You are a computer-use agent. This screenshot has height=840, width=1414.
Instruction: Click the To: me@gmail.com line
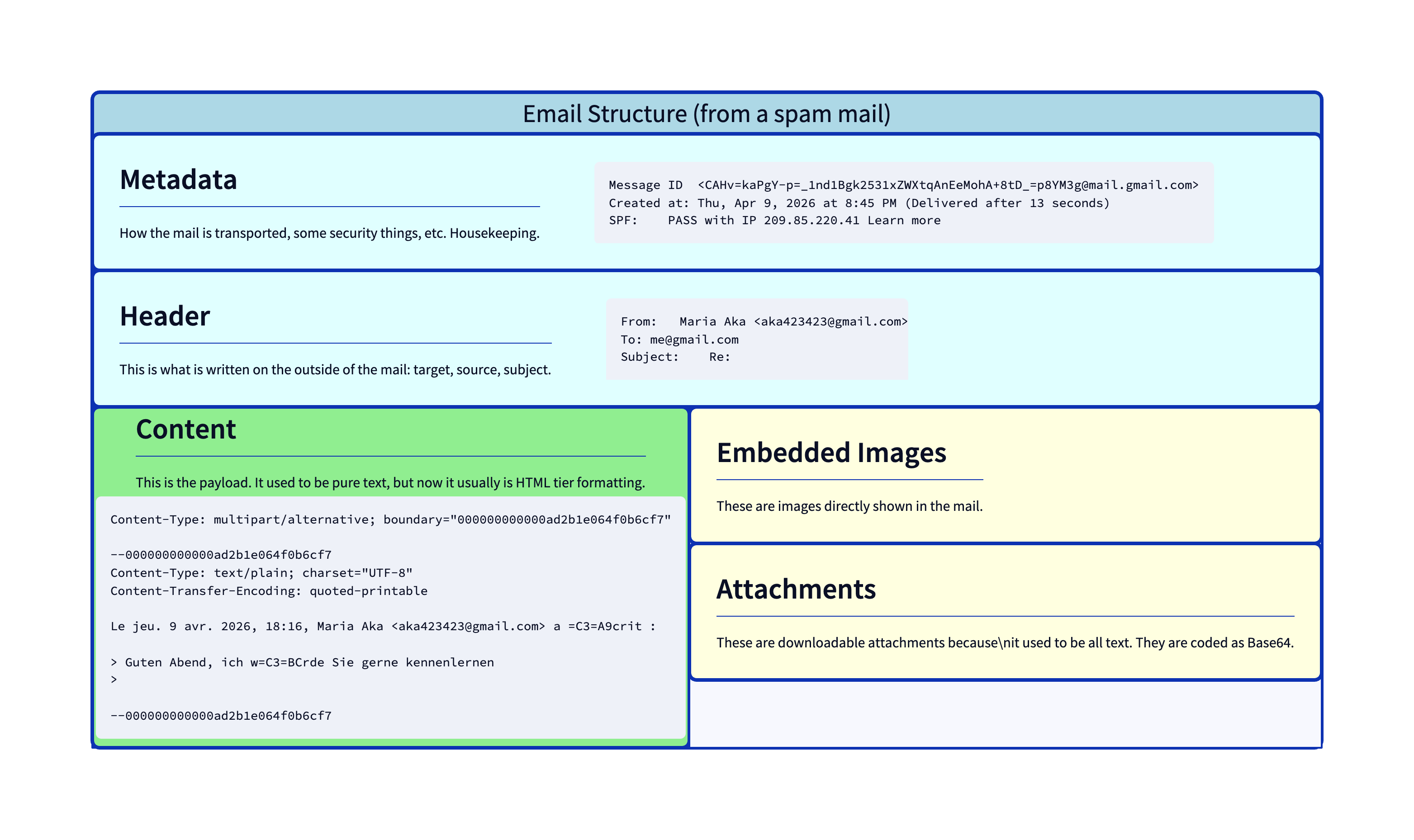[679, 340]
